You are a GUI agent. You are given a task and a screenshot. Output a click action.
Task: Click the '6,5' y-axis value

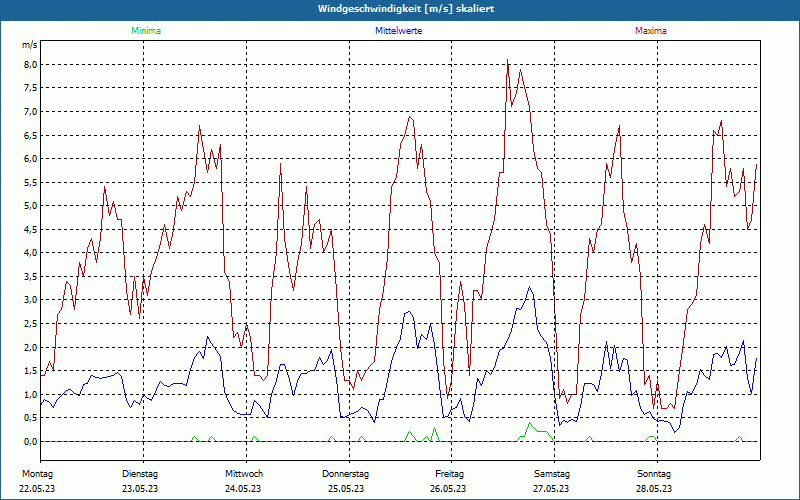[31, 135]
